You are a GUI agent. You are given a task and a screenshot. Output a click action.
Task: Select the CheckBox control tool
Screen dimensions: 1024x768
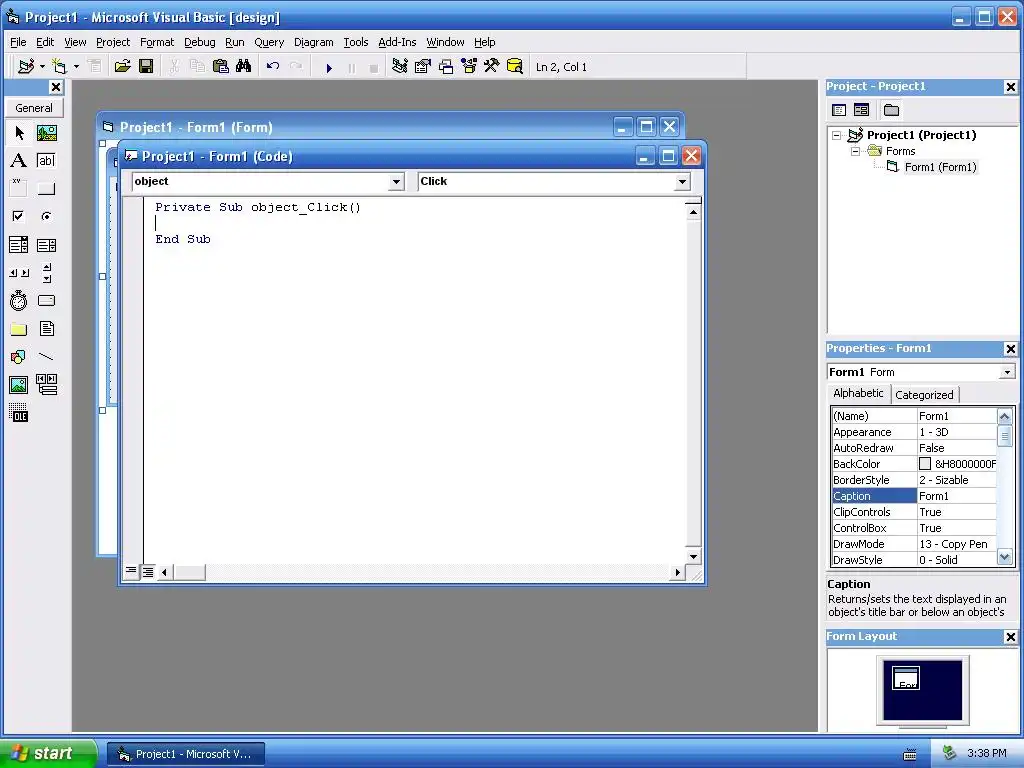pyautogui.click(x=19, y=216)
